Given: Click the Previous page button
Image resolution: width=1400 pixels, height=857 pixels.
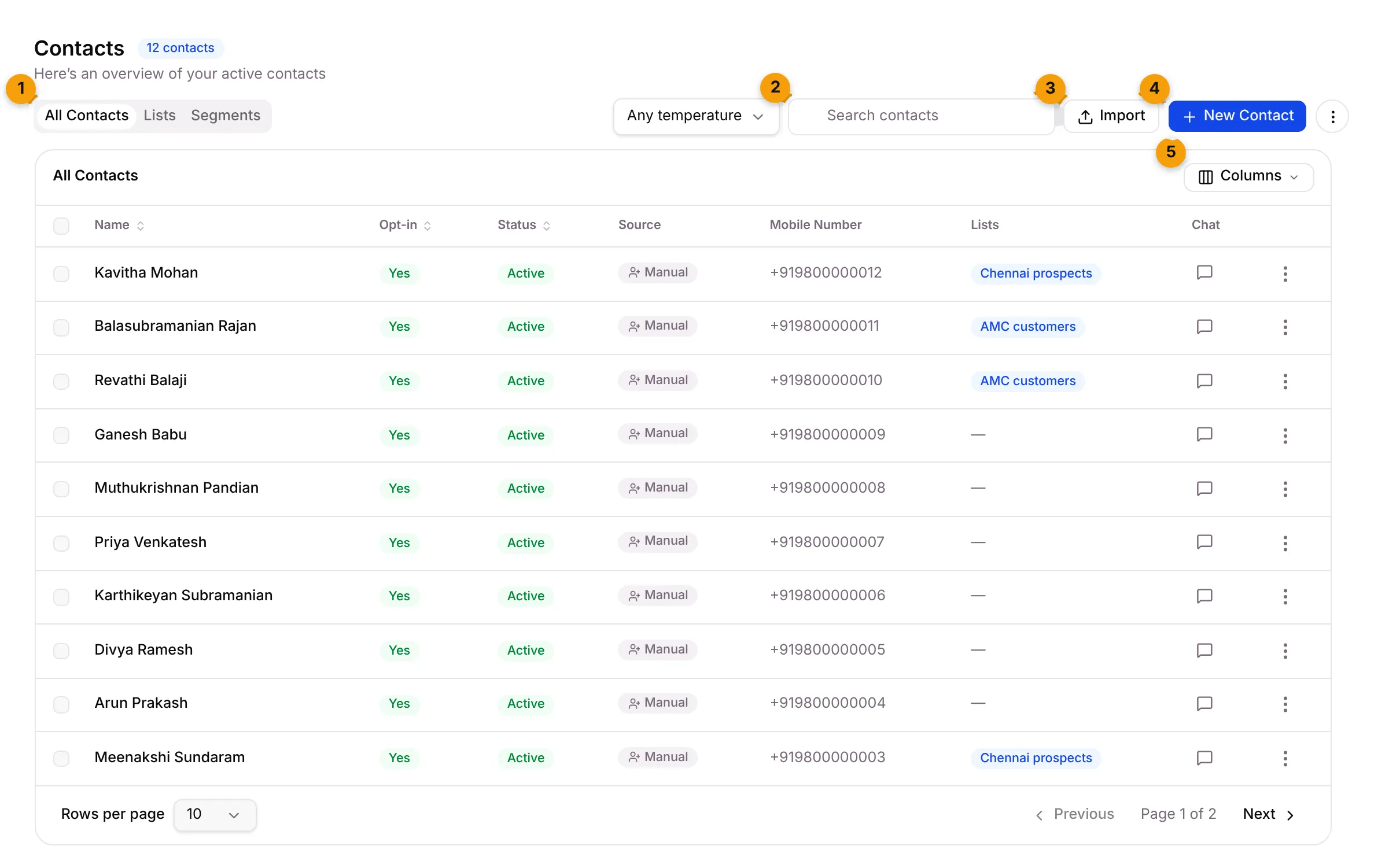Looking at the screenshot, I should tap(1074, 814).
